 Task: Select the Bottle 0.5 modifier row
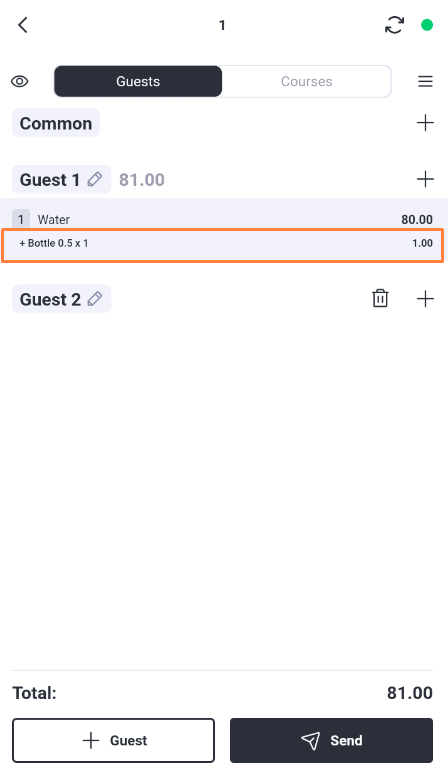pos(223,244)
